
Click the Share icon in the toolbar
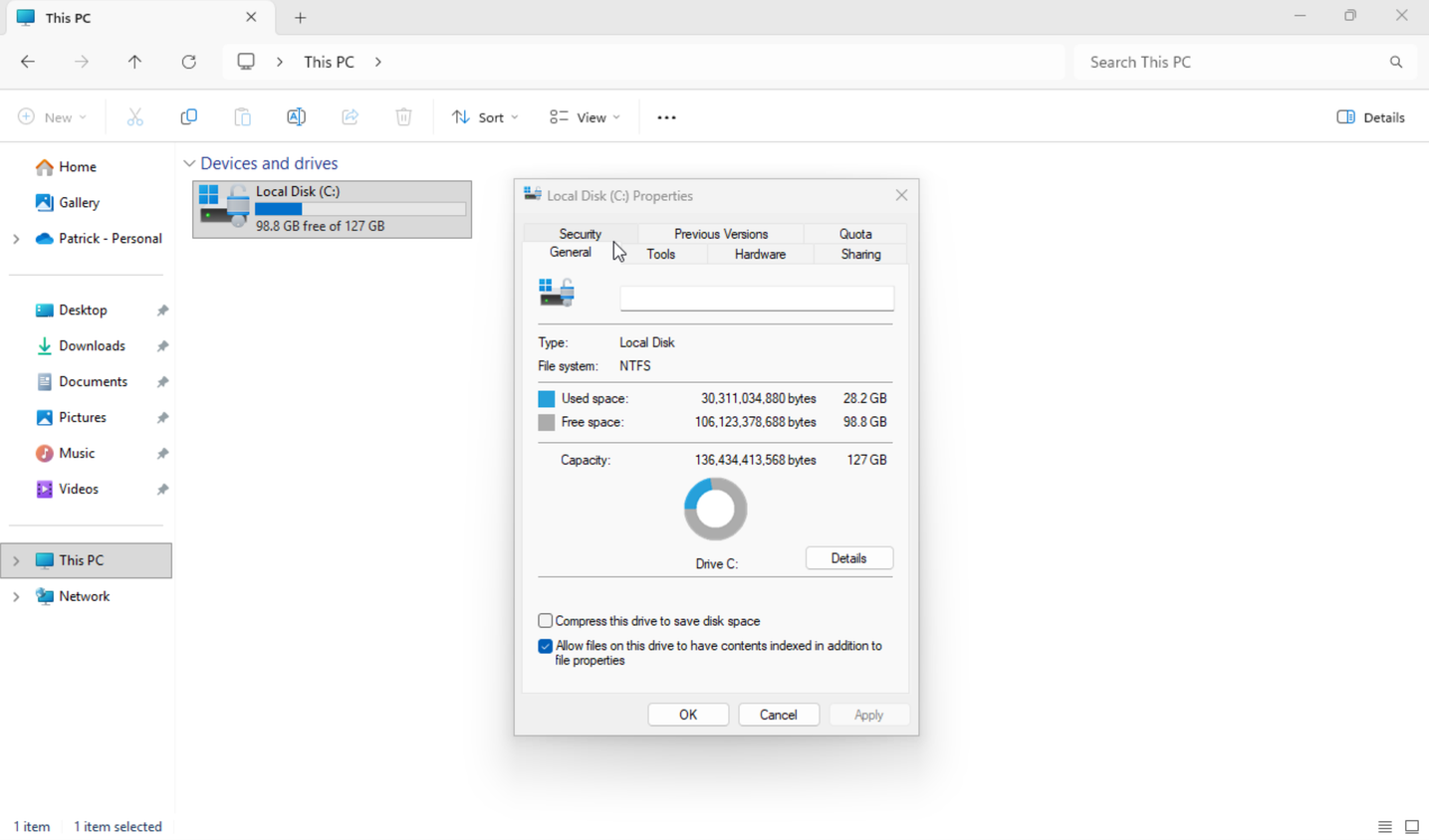click(x=350, y=117)
